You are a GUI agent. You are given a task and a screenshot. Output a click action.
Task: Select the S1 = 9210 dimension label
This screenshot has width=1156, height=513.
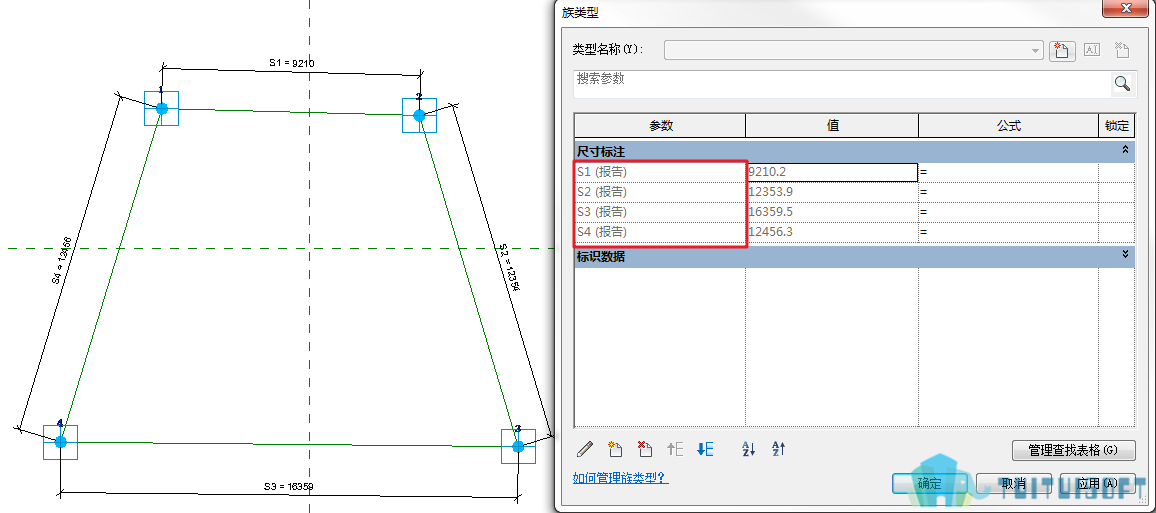(x=292, y=63)
